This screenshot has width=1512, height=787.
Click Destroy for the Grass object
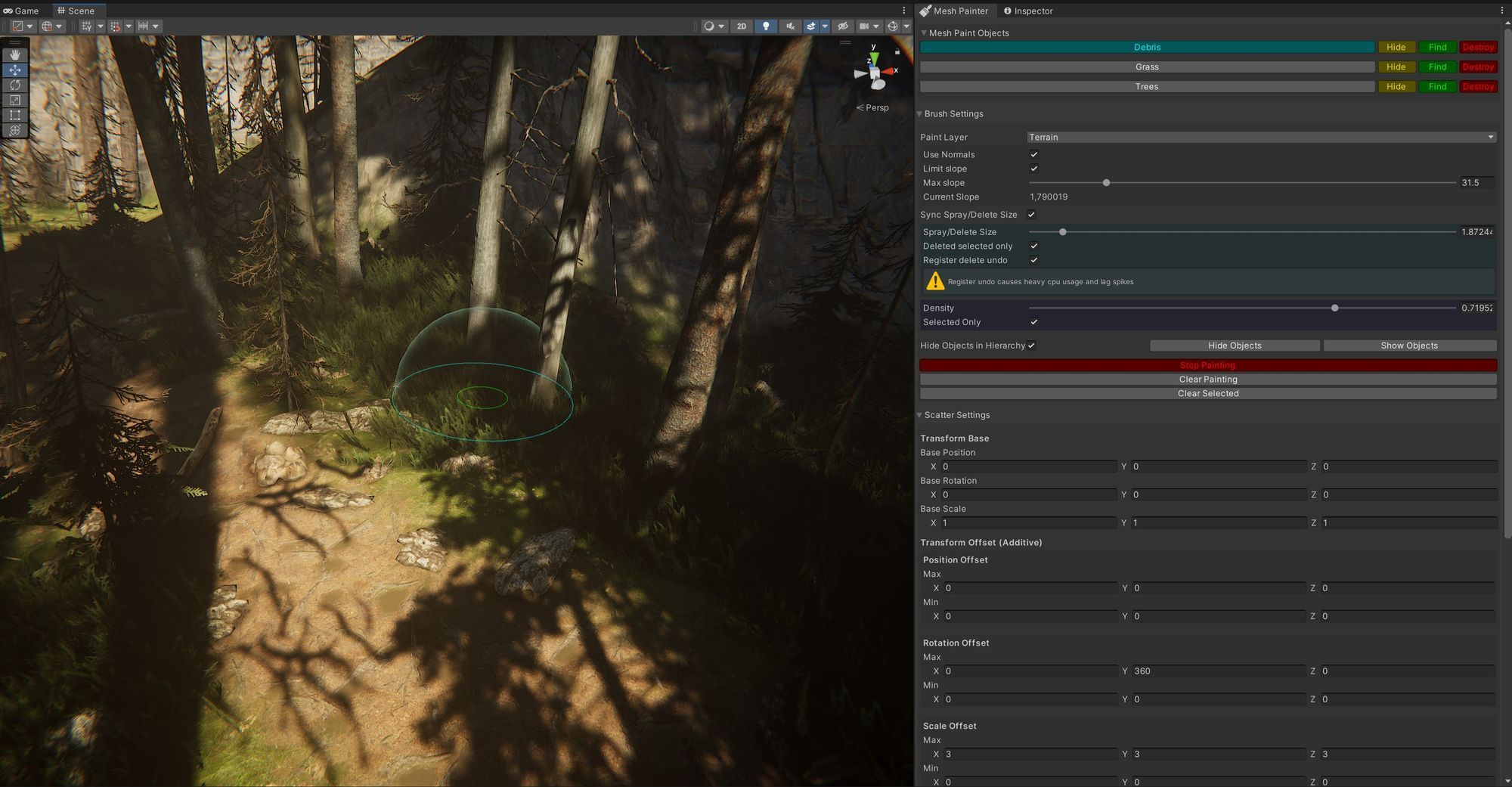(x=1478, y=67)
